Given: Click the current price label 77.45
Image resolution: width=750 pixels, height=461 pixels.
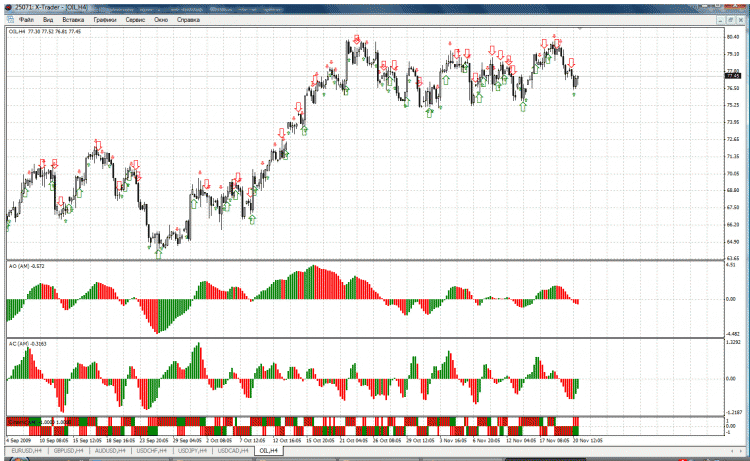Looking at the screenshot, I should (x=732, y=76).
